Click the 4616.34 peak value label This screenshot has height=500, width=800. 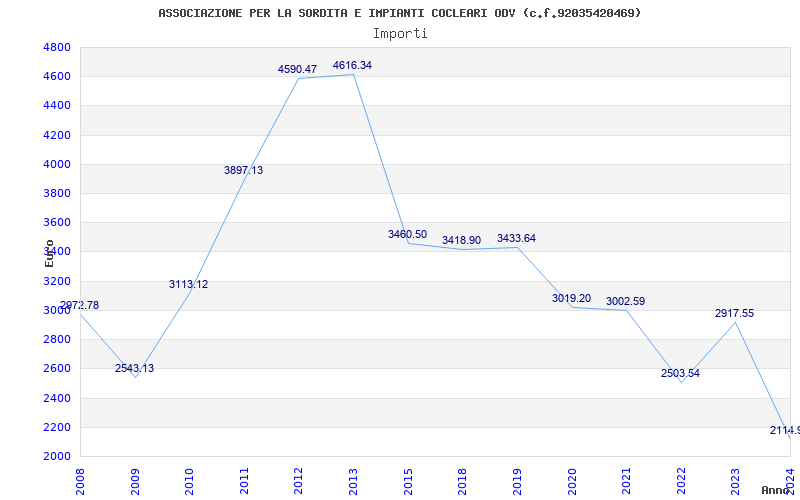coord(353,66)
